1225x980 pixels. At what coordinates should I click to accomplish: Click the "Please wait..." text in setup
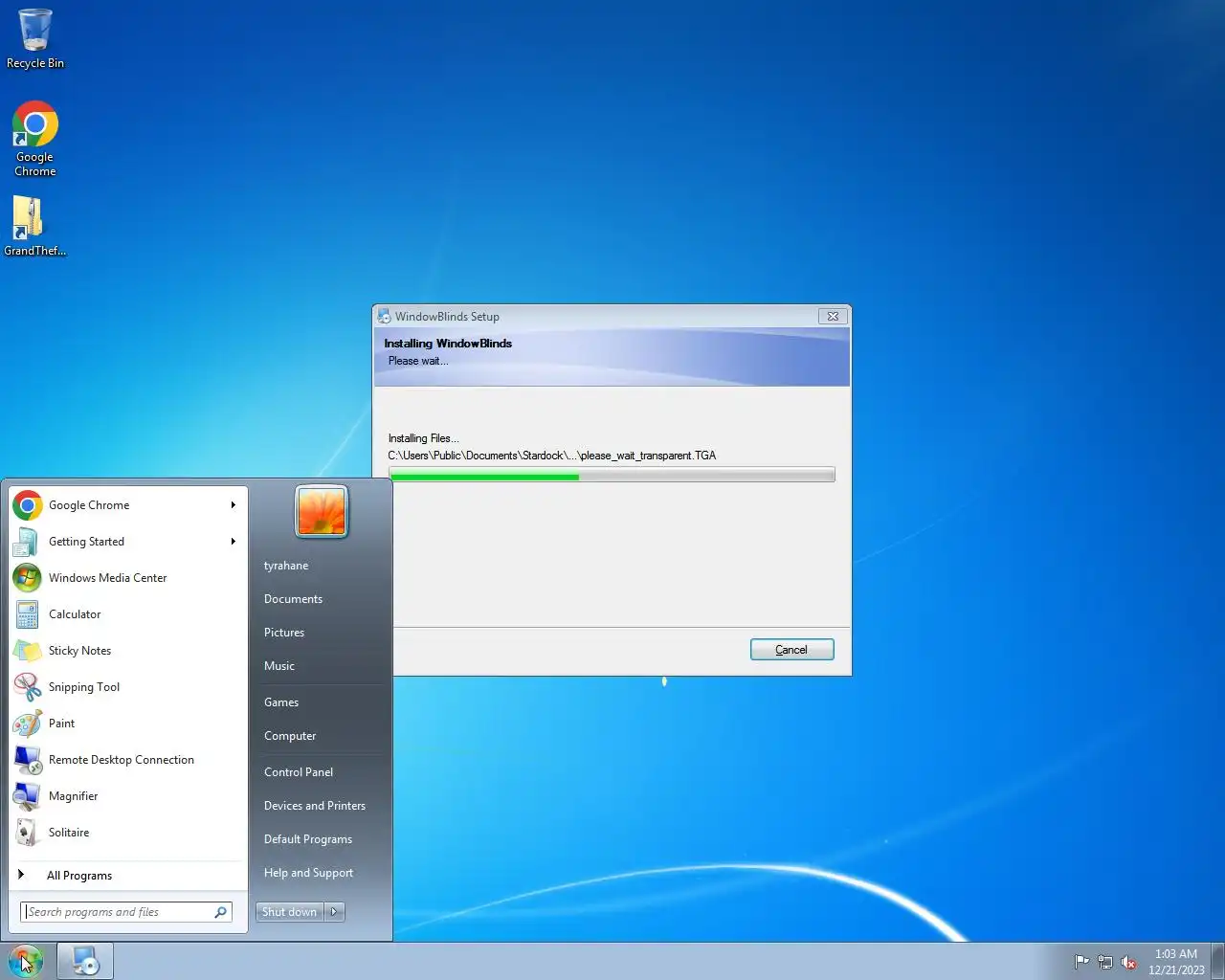pos(418,361)
